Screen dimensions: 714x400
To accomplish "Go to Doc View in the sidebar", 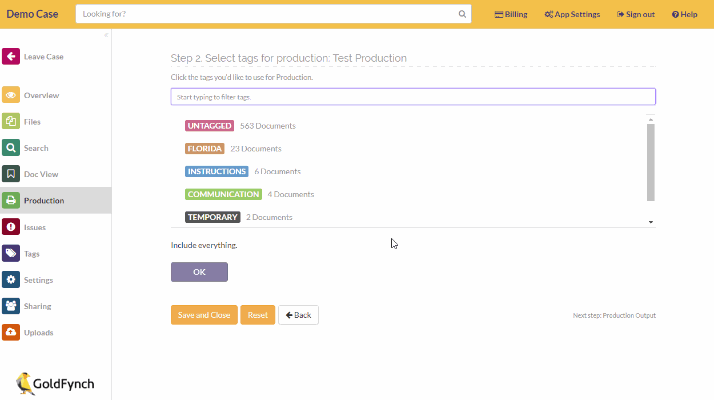I will tap(41, 174).
